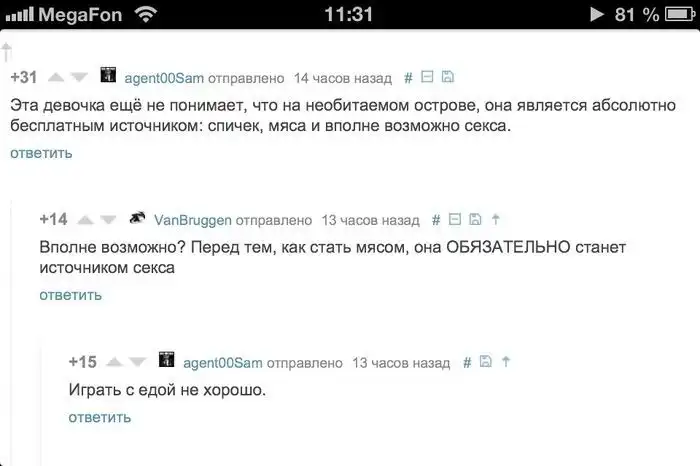Open the profile link of user VanBruggen

[x=192, y=220]
